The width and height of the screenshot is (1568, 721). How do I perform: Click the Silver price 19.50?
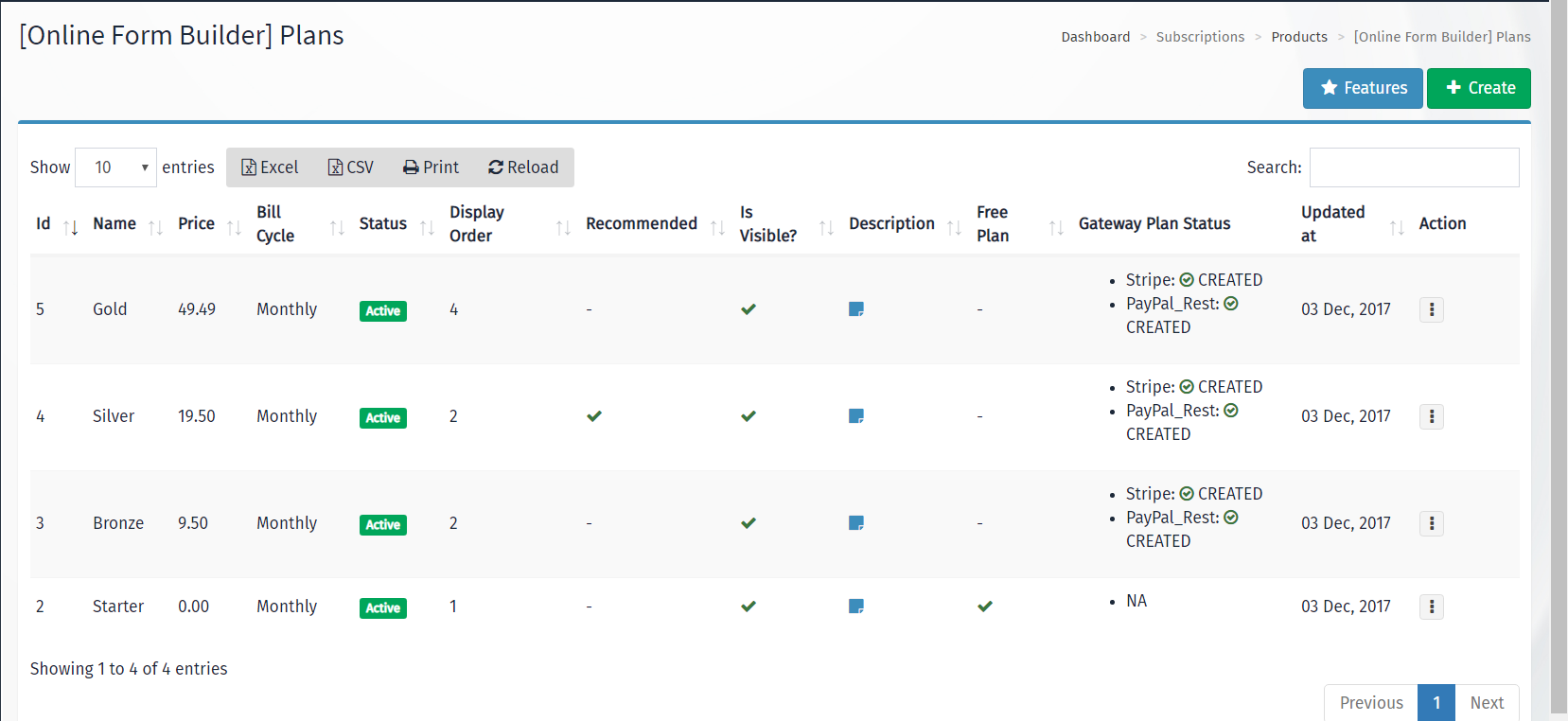pos(197,416)
